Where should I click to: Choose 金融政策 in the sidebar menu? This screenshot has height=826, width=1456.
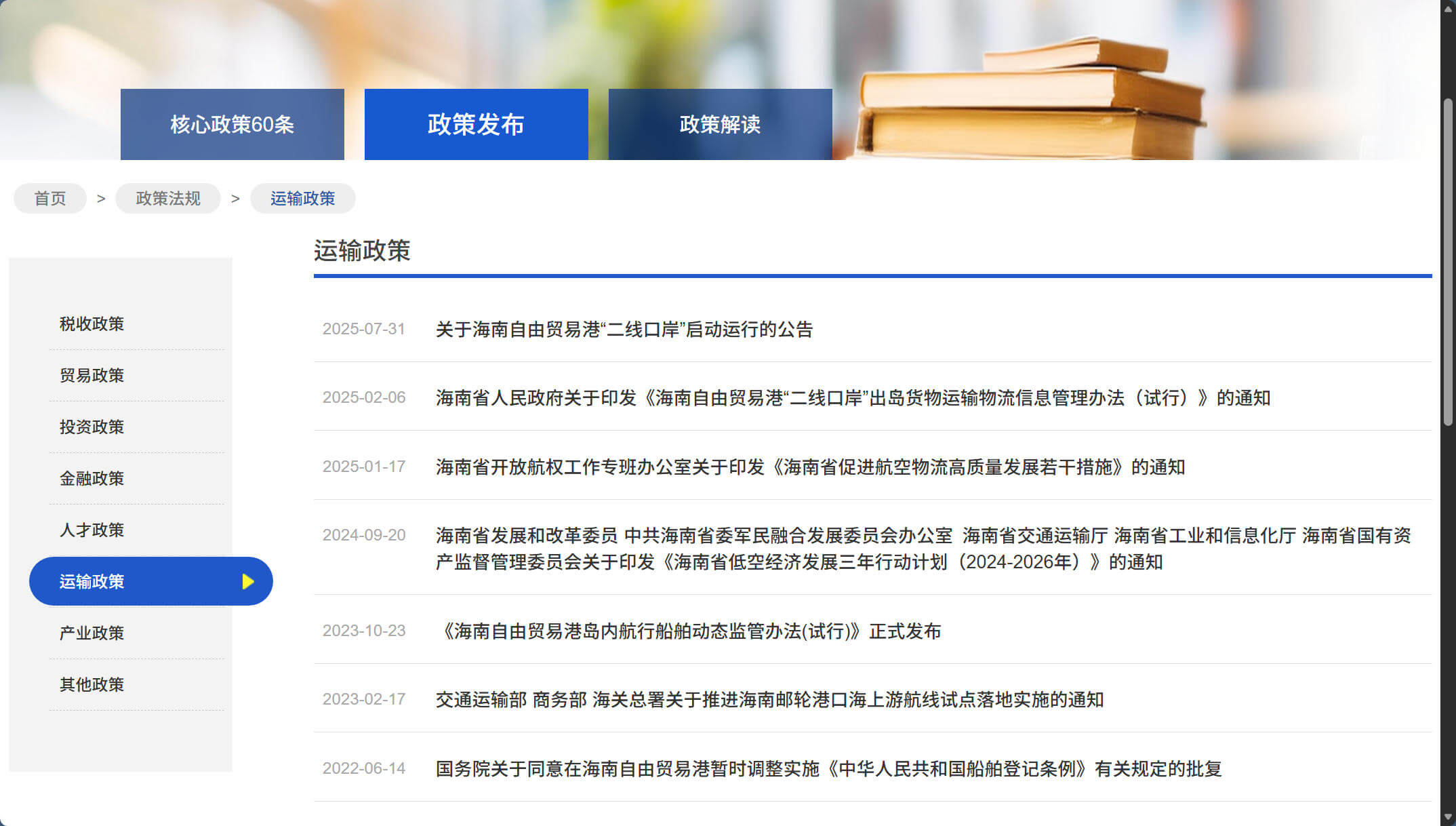click(x=92, y=479)
